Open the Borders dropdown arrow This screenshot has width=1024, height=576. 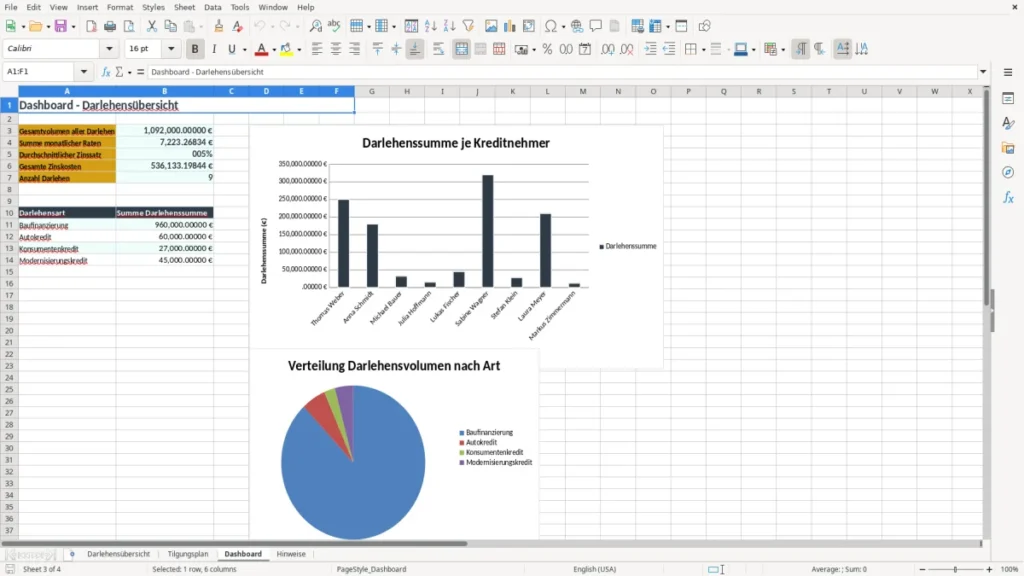[703, 50]
